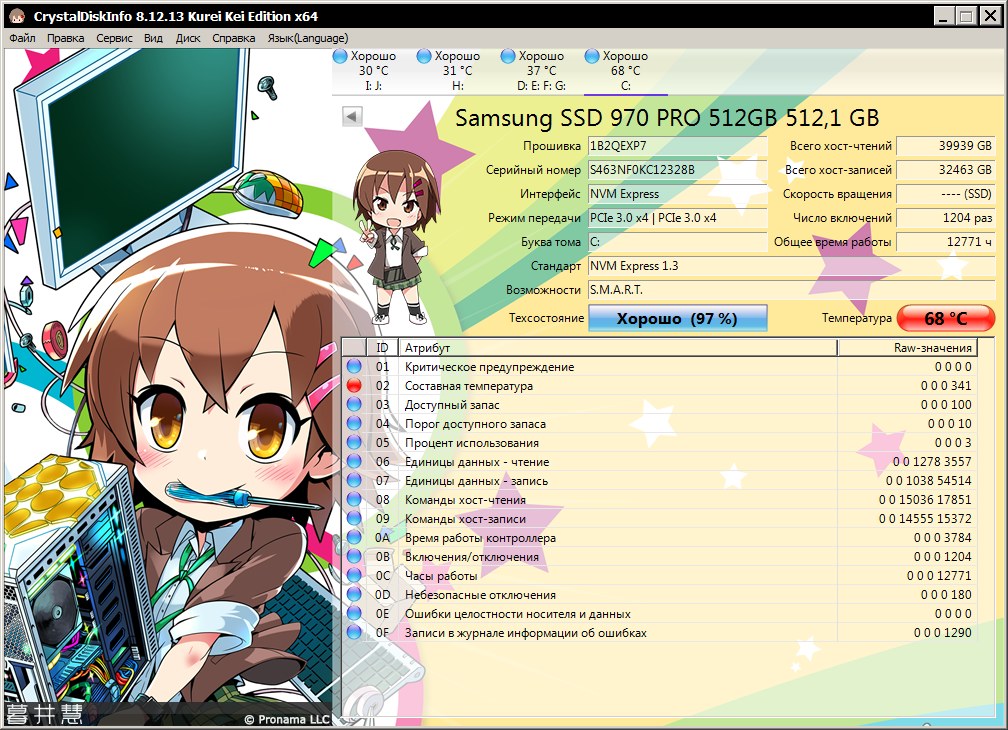Open the Сервис menu
This screenshot has width=1008, height=730.
pos(114,38)
